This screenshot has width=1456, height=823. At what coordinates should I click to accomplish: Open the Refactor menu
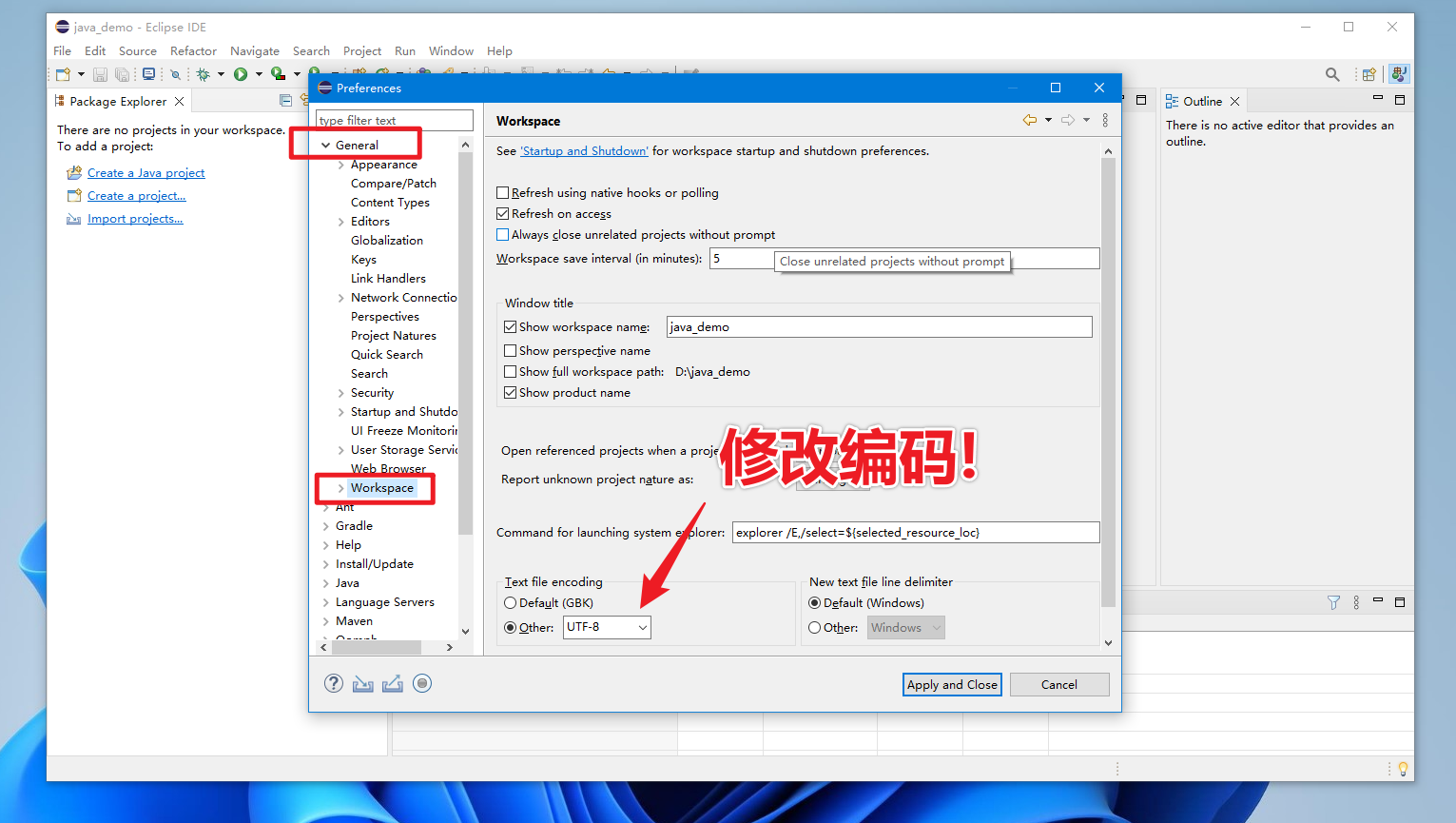(193, 50)
